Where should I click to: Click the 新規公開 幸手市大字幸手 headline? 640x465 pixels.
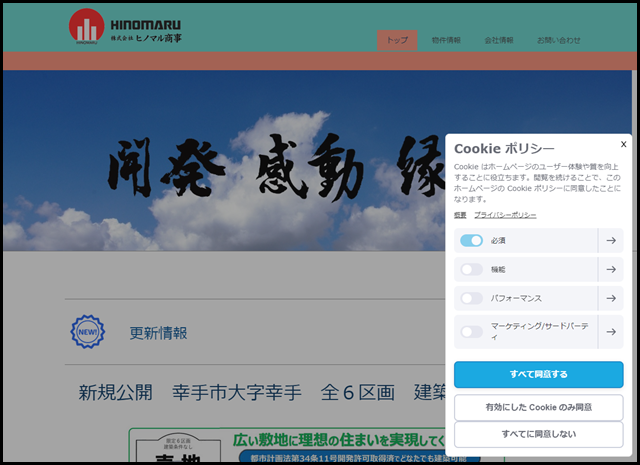coord(261,392)
